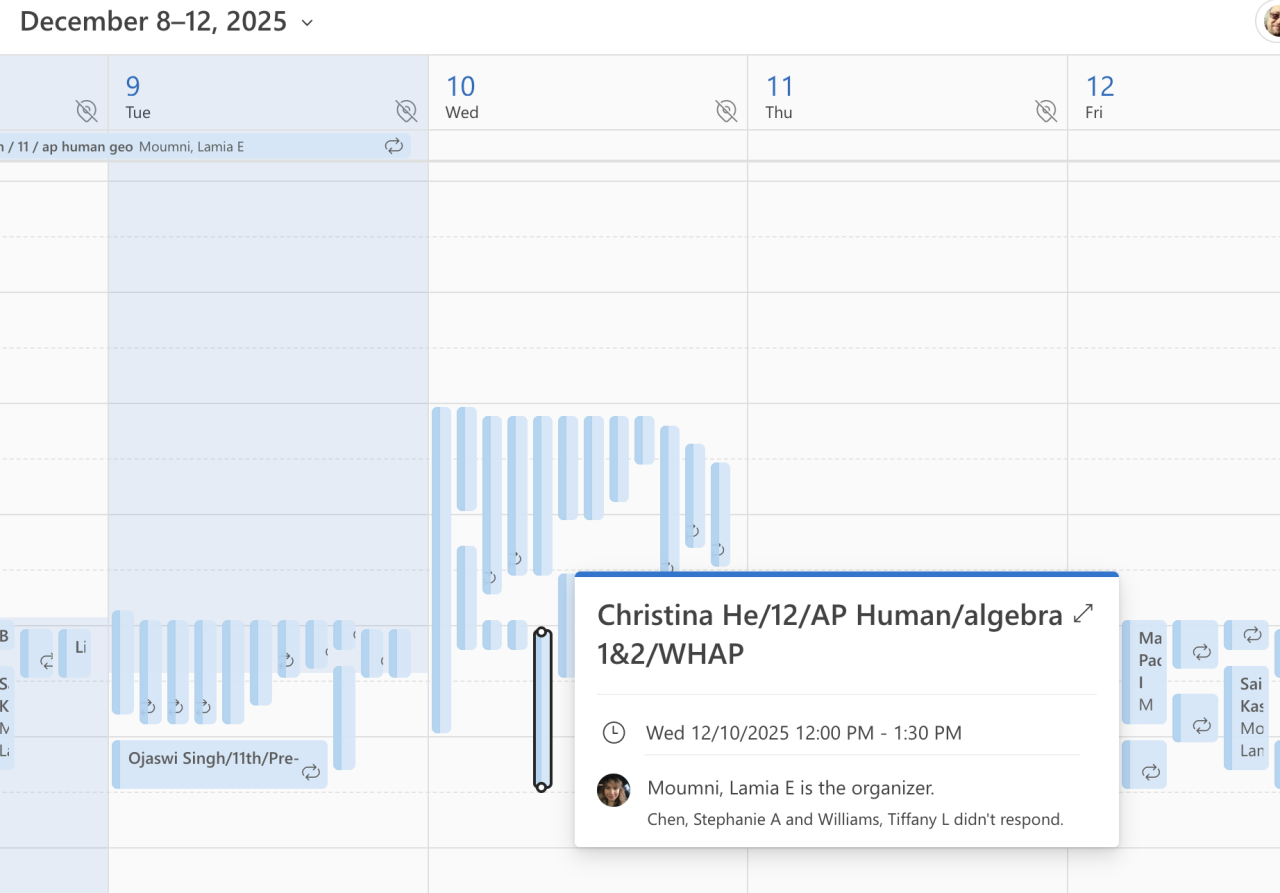This screenshot has width=1280, height=893.
Task: Open the December 8–12, 2025 date picker
Action: click(153, 21)
